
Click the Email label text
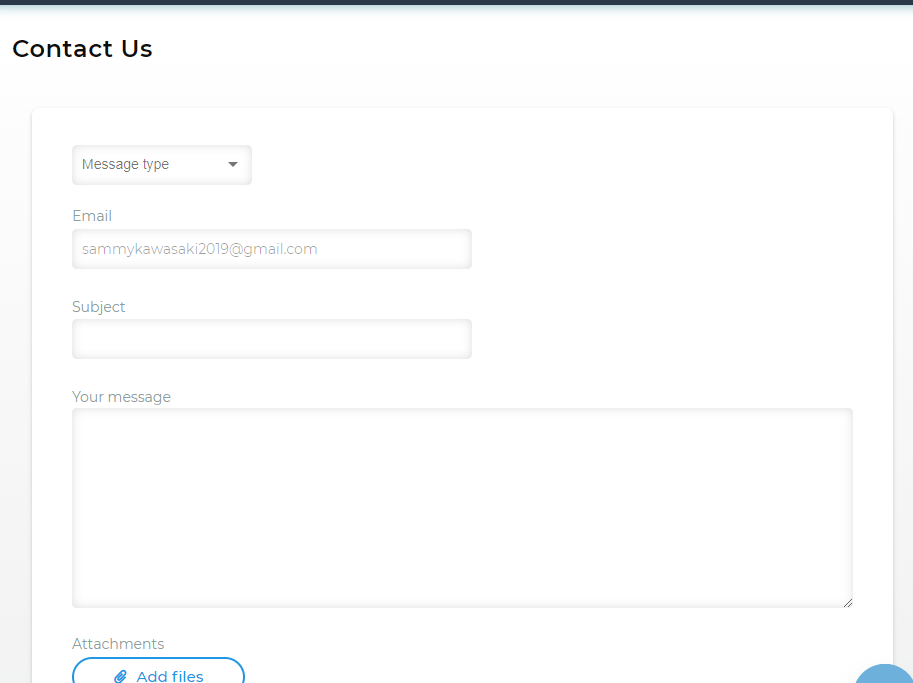tap(92, 216)
